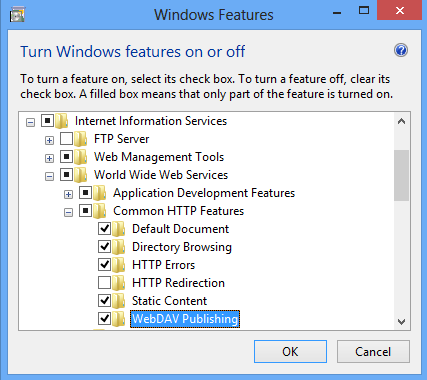Expand the Application Development Features node
This screenshot has height=380, width=427.
tap(68, 194)
